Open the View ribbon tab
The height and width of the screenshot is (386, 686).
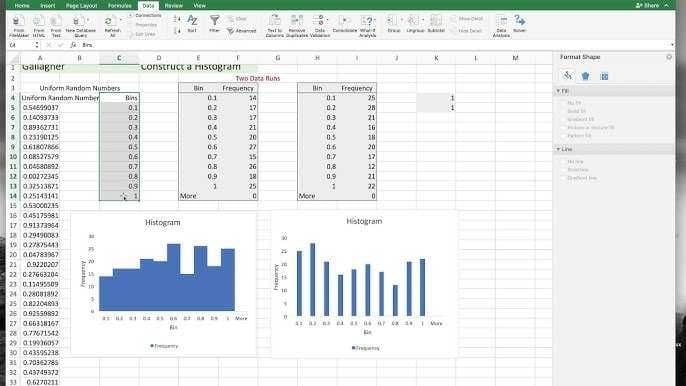[x=200, y=6]
